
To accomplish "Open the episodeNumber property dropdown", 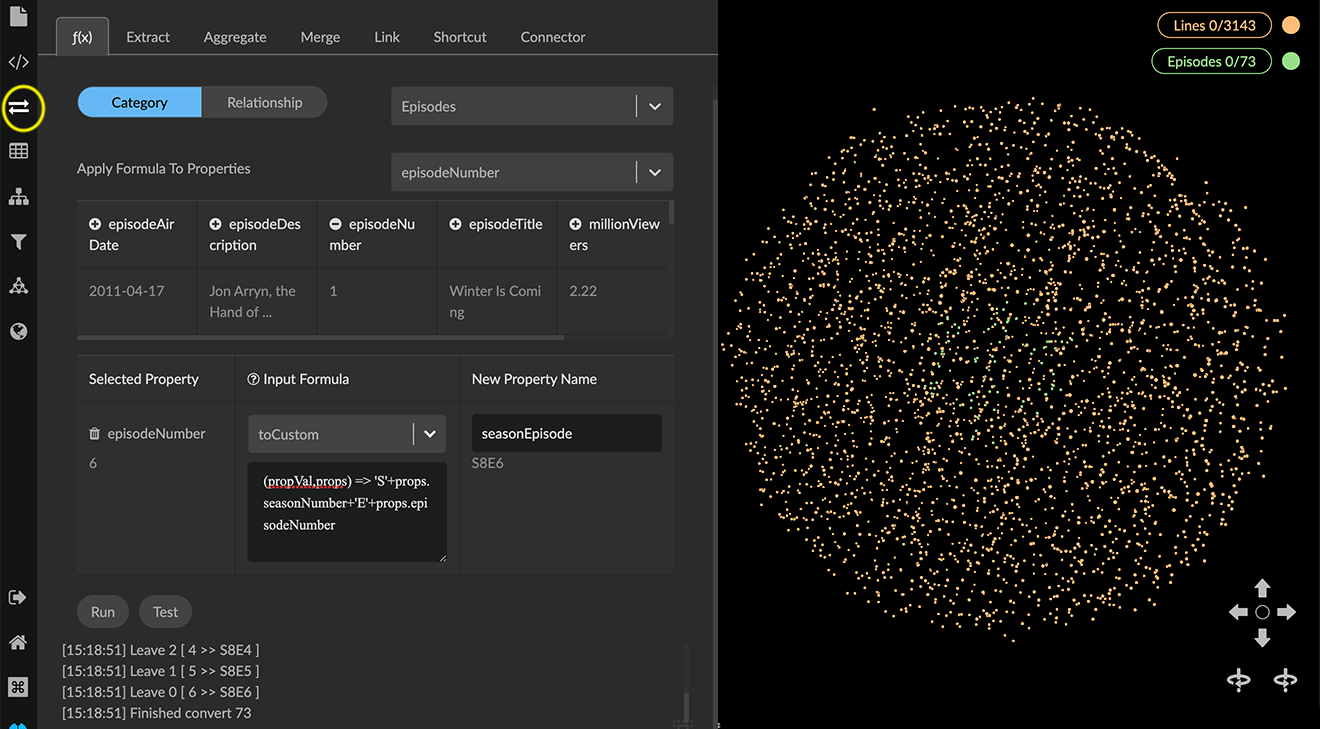I will coord(654,172).
